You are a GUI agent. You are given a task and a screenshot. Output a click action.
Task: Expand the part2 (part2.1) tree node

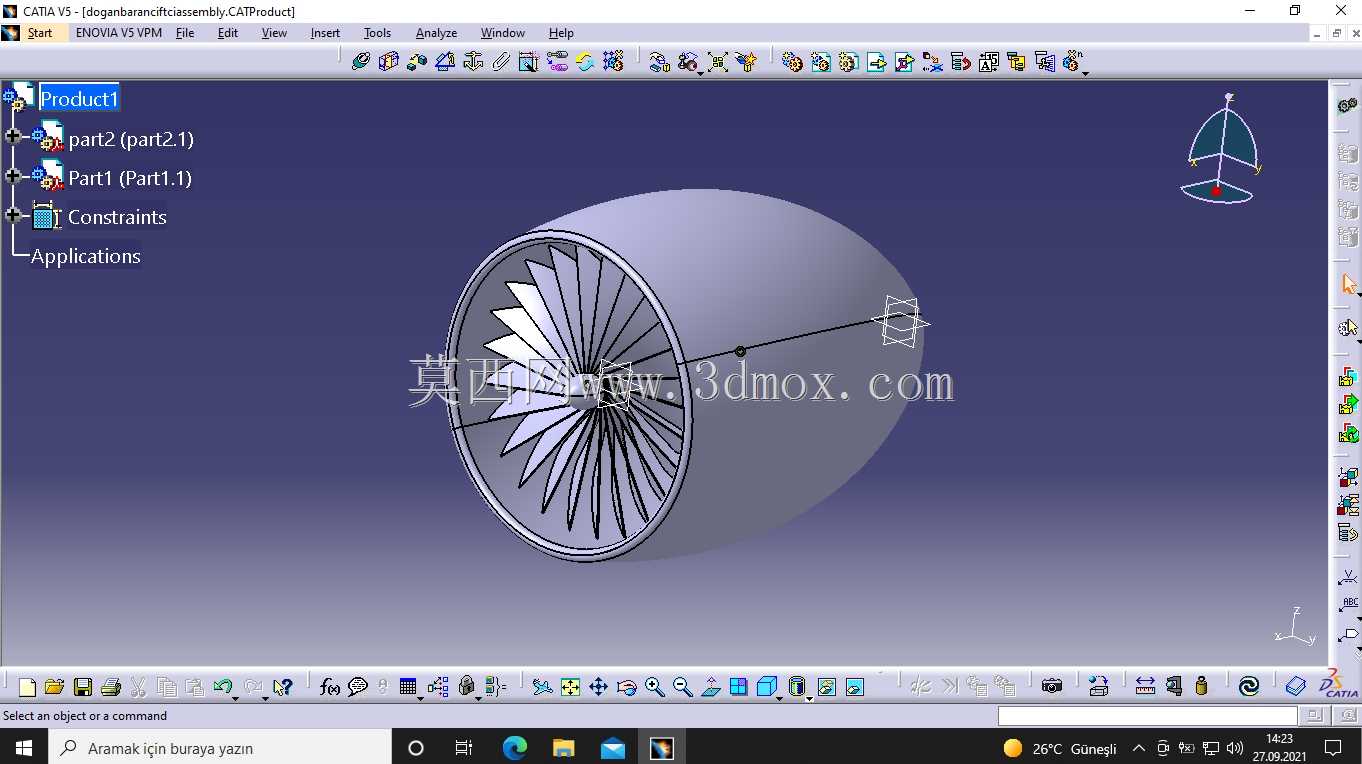point(13,136)
